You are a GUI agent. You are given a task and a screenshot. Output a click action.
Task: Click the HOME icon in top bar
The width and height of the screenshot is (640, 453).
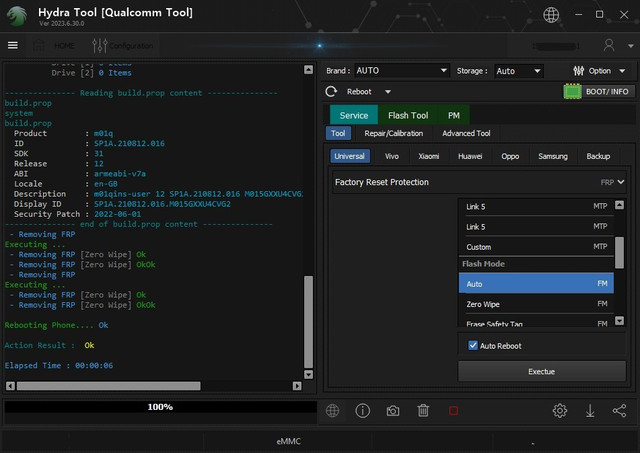[x=39, y=45]
